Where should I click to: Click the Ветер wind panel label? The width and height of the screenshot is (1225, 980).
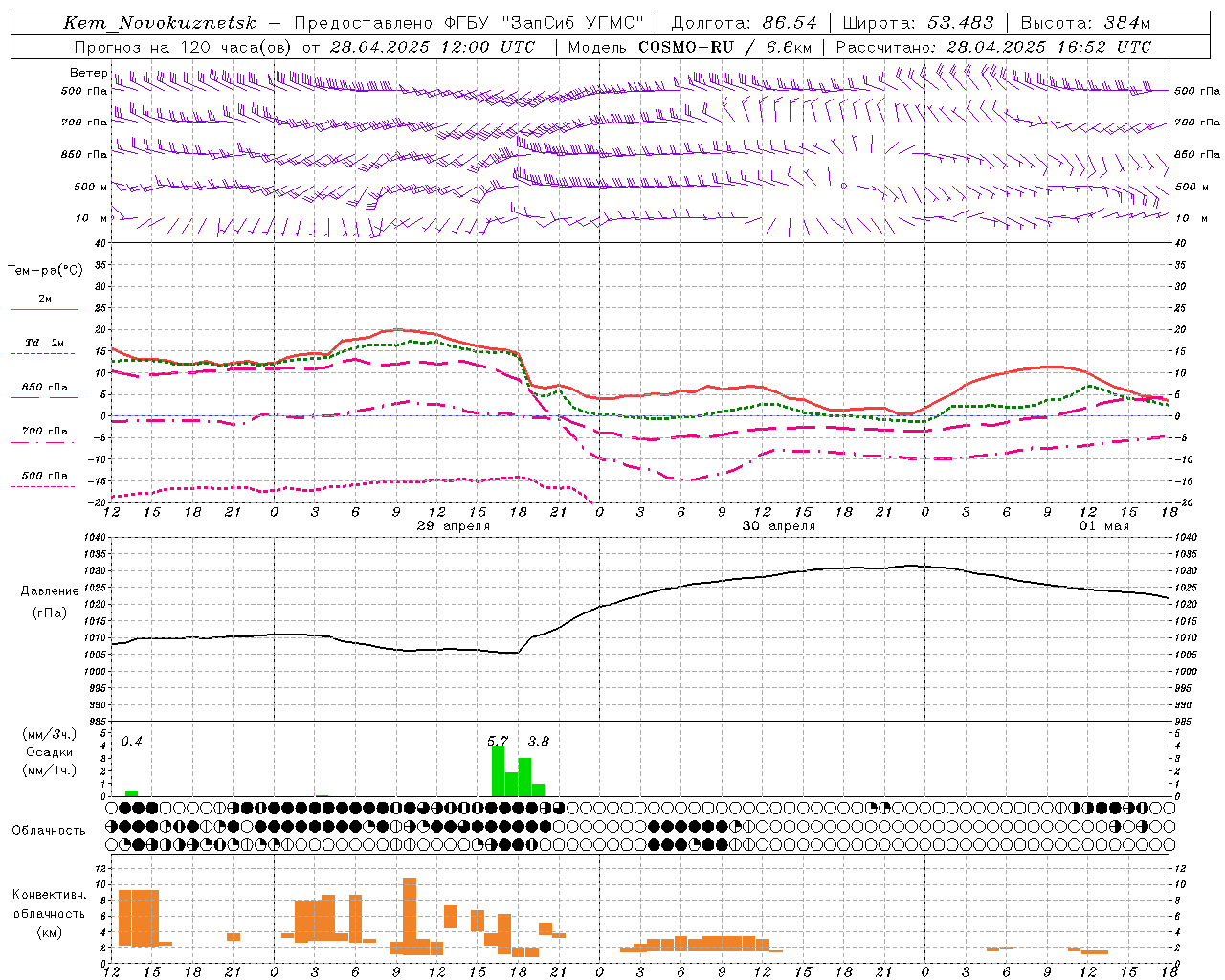point(88,73)
